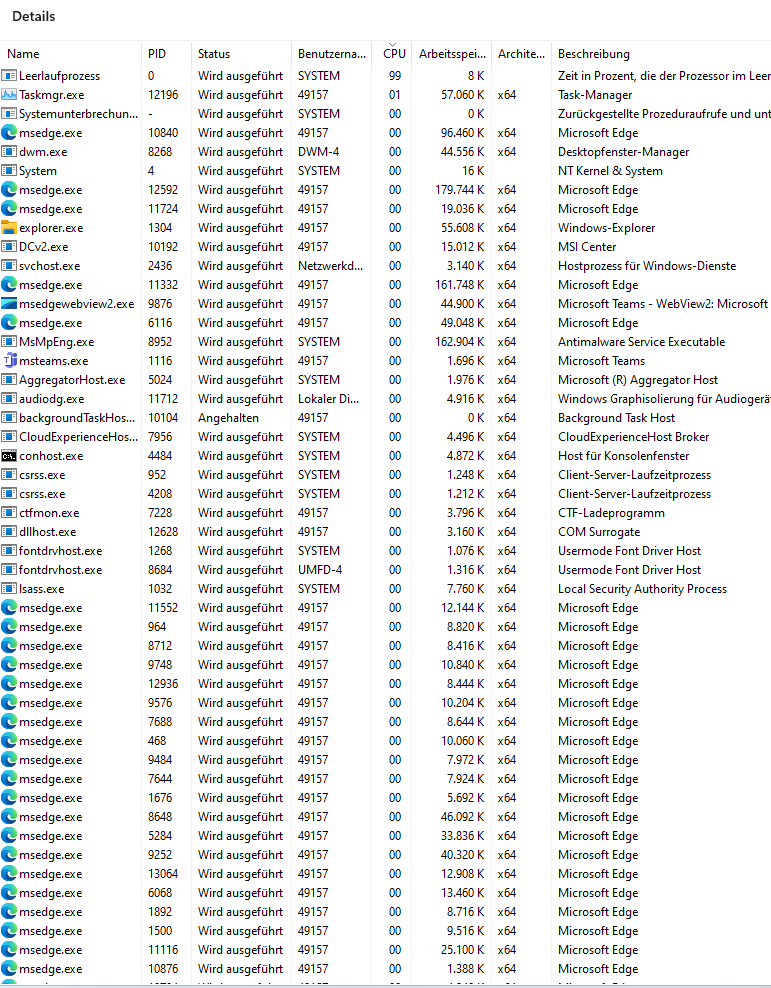Click the explorer.exe folder icon

(x=9, y=227)
